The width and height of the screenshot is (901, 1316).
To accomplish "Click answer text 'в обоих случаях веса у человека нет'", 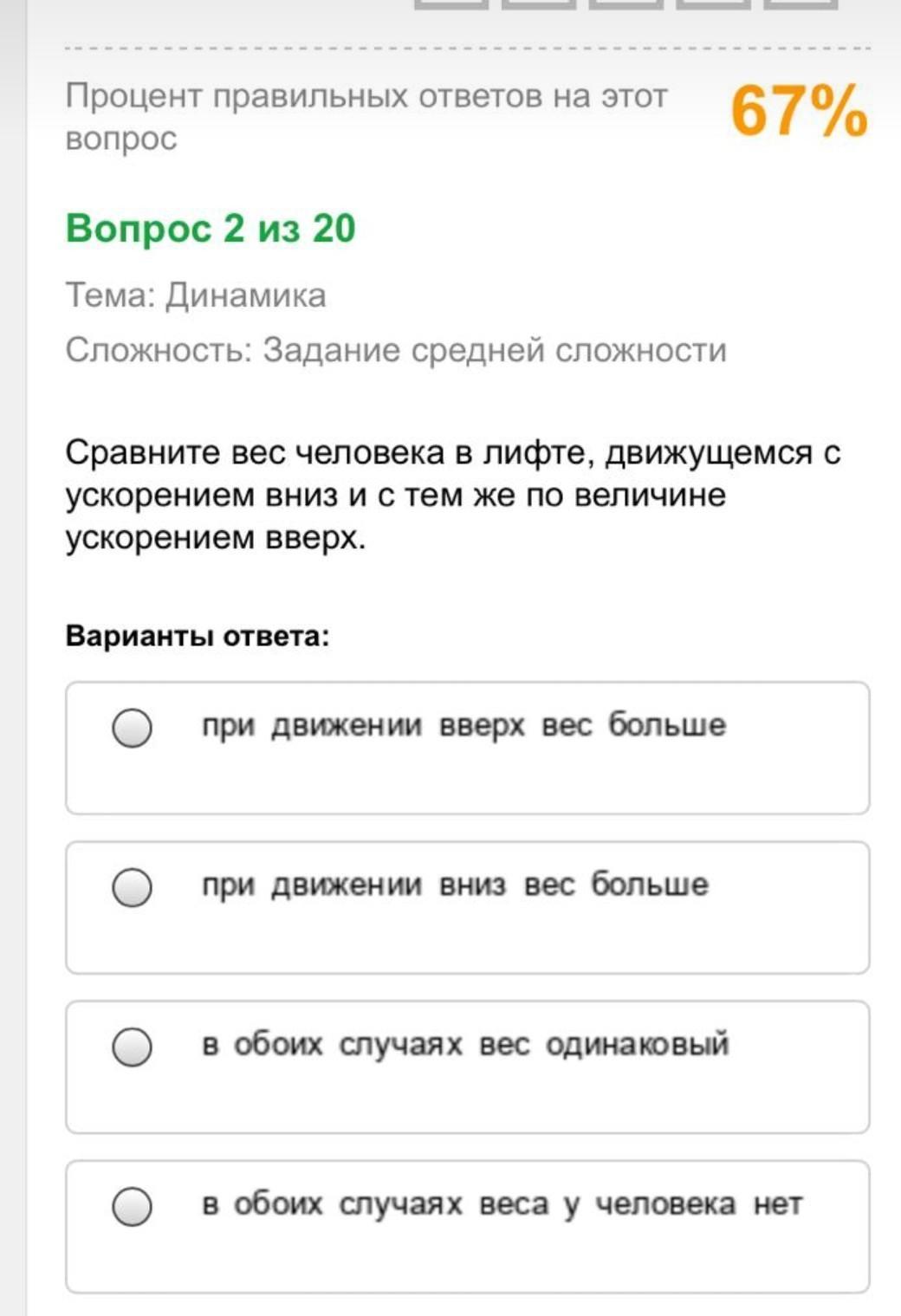I will (x=502, y=1203).
